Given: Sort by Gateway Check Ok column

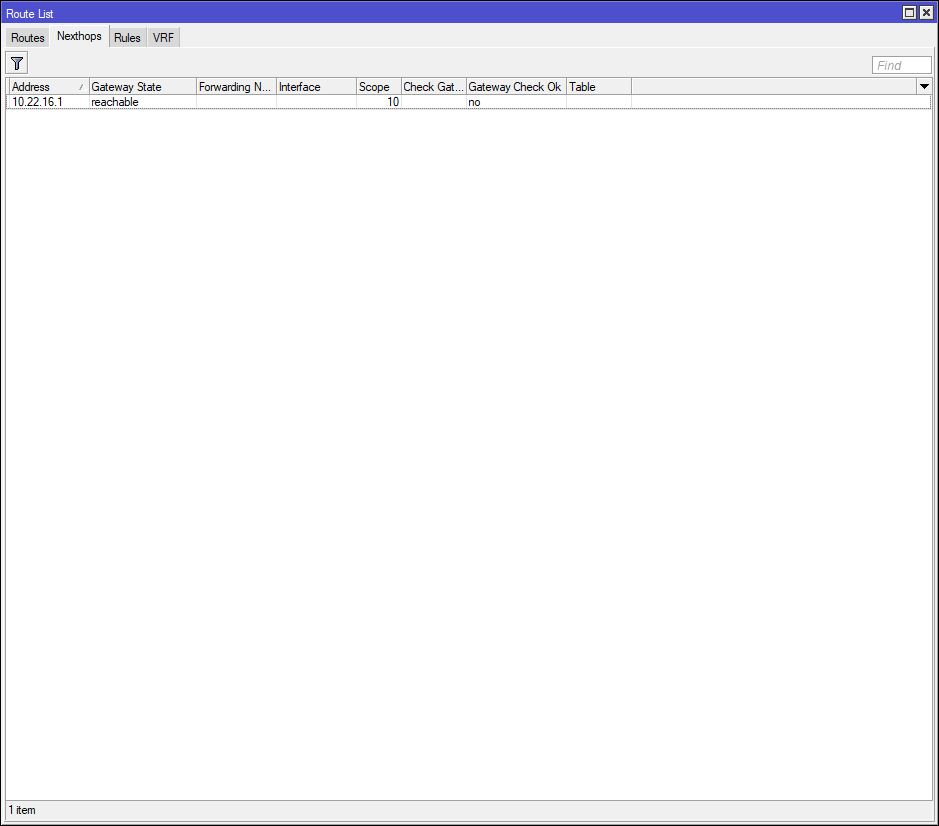Looking at the screenshot, I should click(516, 86).
